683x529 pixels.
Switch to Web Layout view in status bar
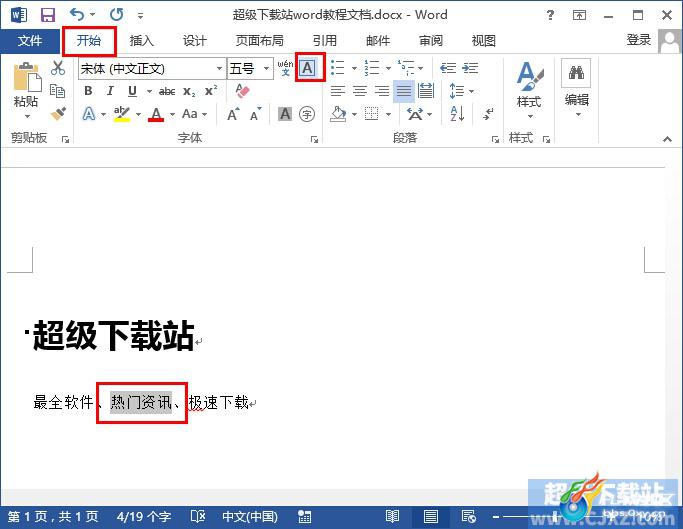point(469,517)
